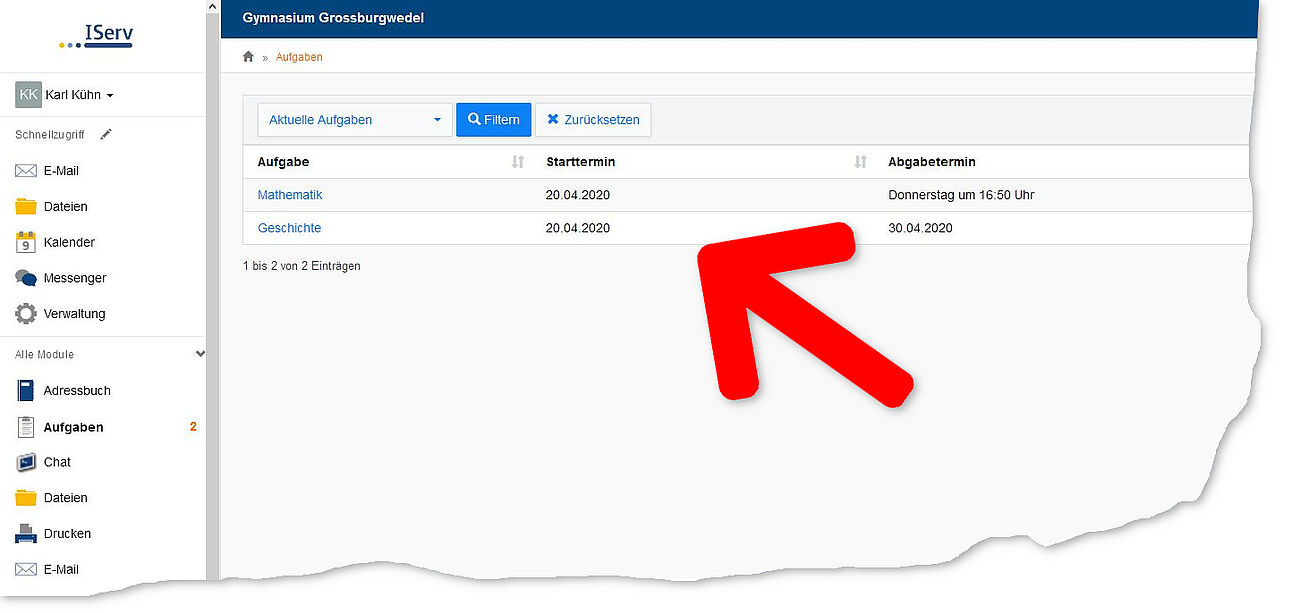Viewport: 1300px width, 613px height.
Task: Open the Adressbuch book icon
Action: [x=26, y=391]
